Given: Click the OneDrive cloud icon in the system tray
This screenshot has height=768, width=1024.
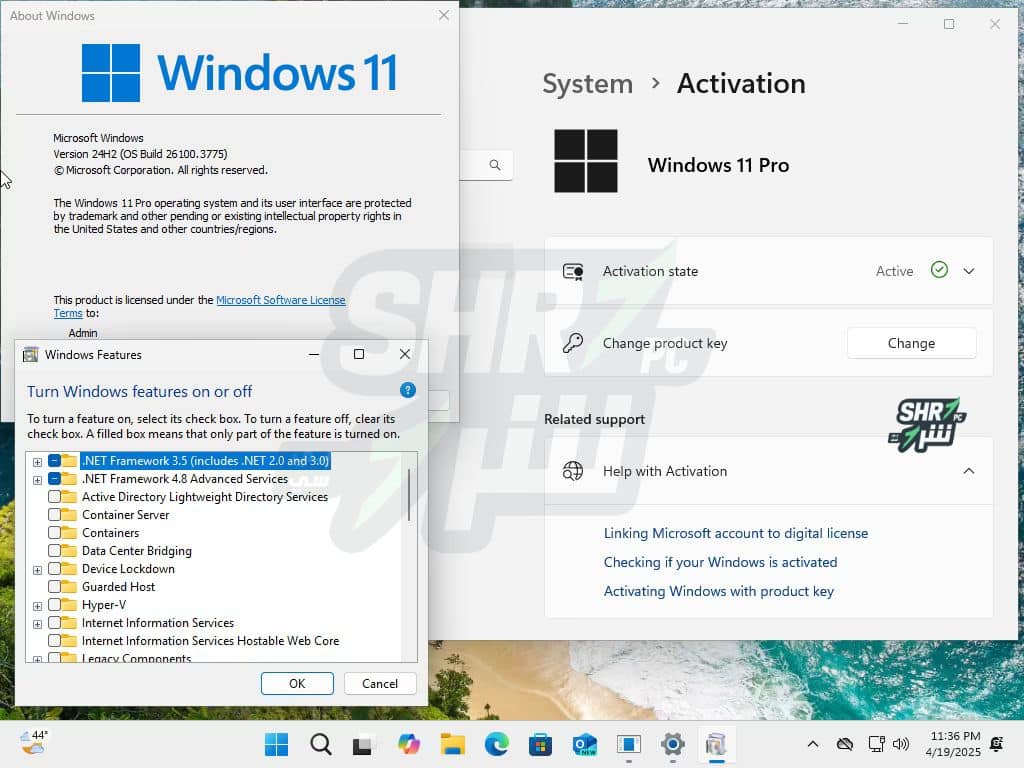Looking at the screenshot, I should pos(845,744).
